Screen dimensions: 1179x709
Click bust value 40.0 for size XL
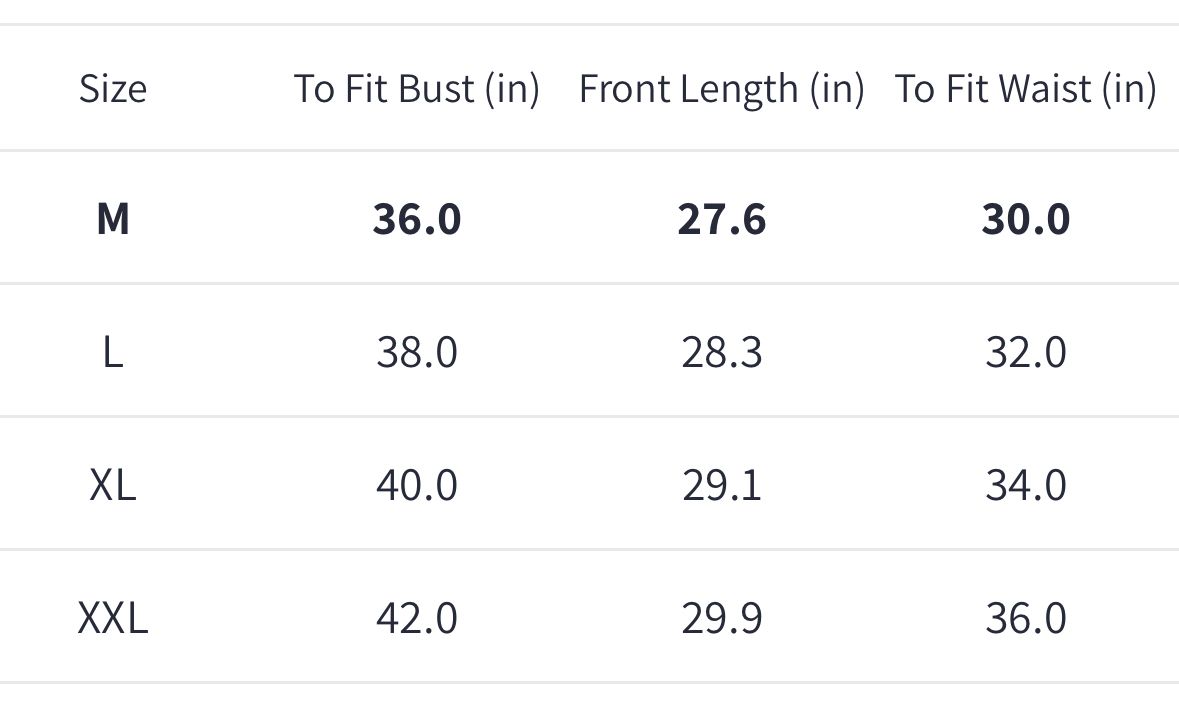[417, 485]
